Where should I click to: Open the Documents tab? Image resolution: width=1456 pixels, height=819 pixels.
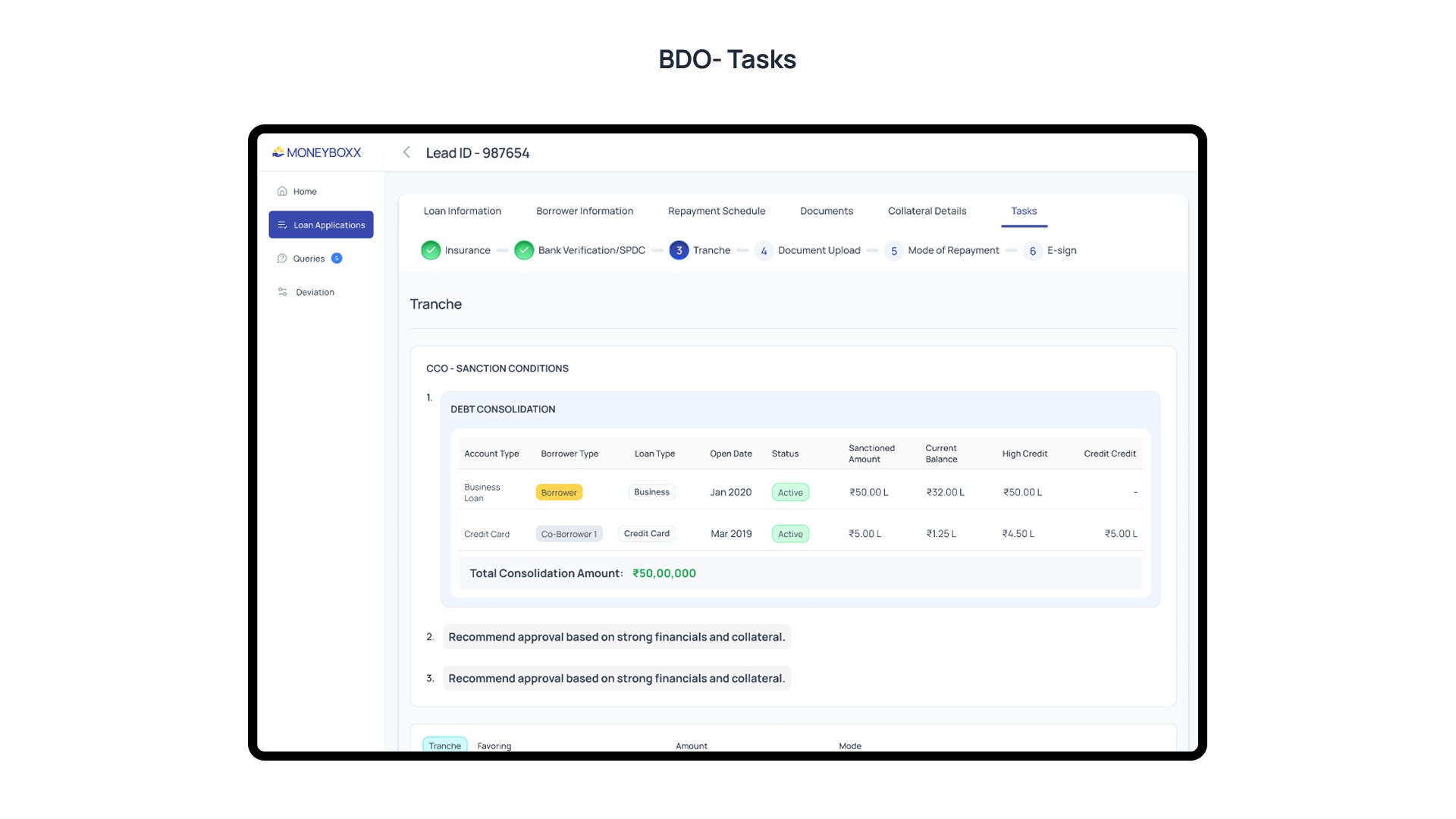(x=826, y=211)
